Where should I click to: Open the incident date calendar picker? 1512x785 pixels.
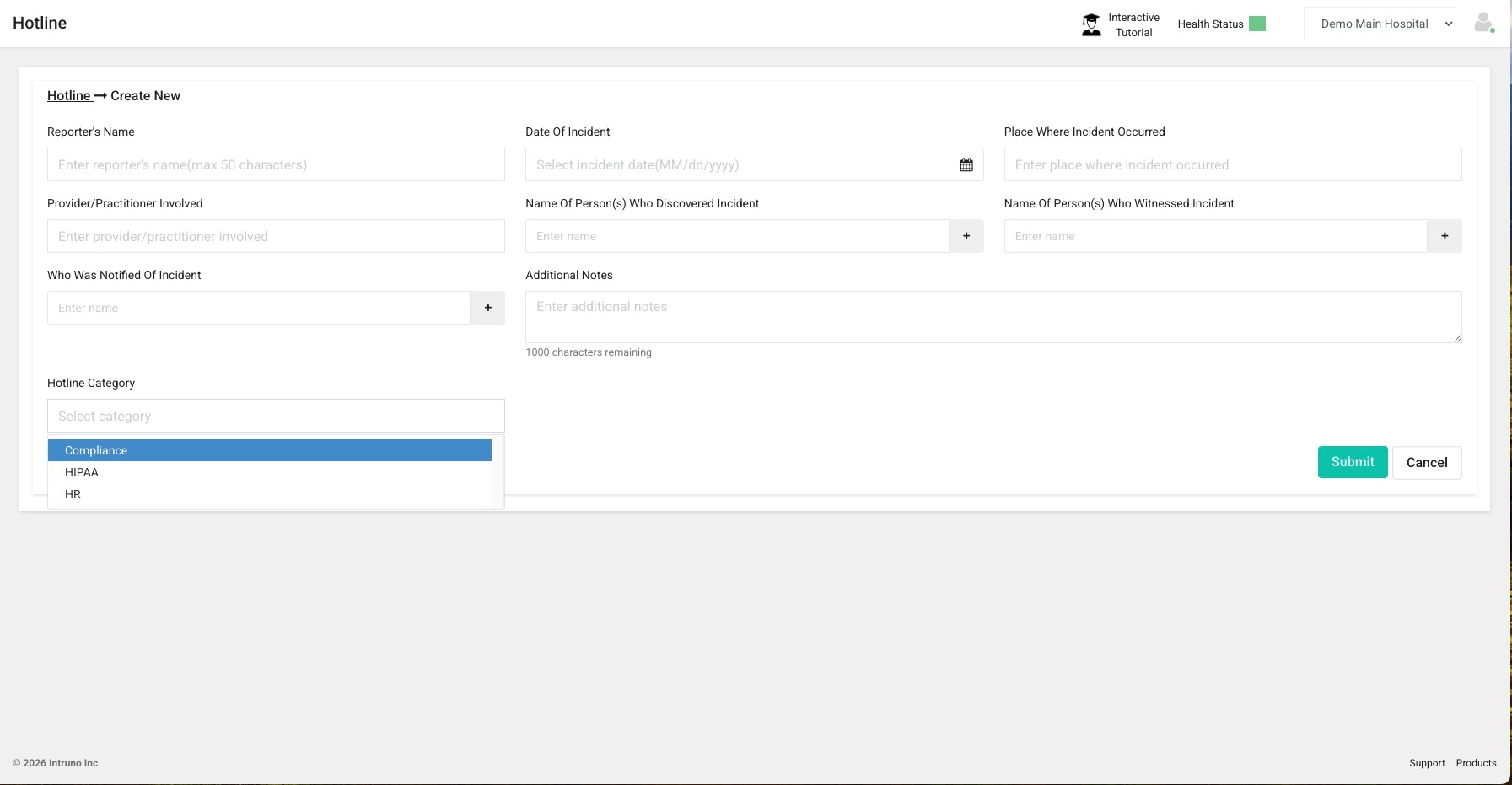[x=966, y=164]
